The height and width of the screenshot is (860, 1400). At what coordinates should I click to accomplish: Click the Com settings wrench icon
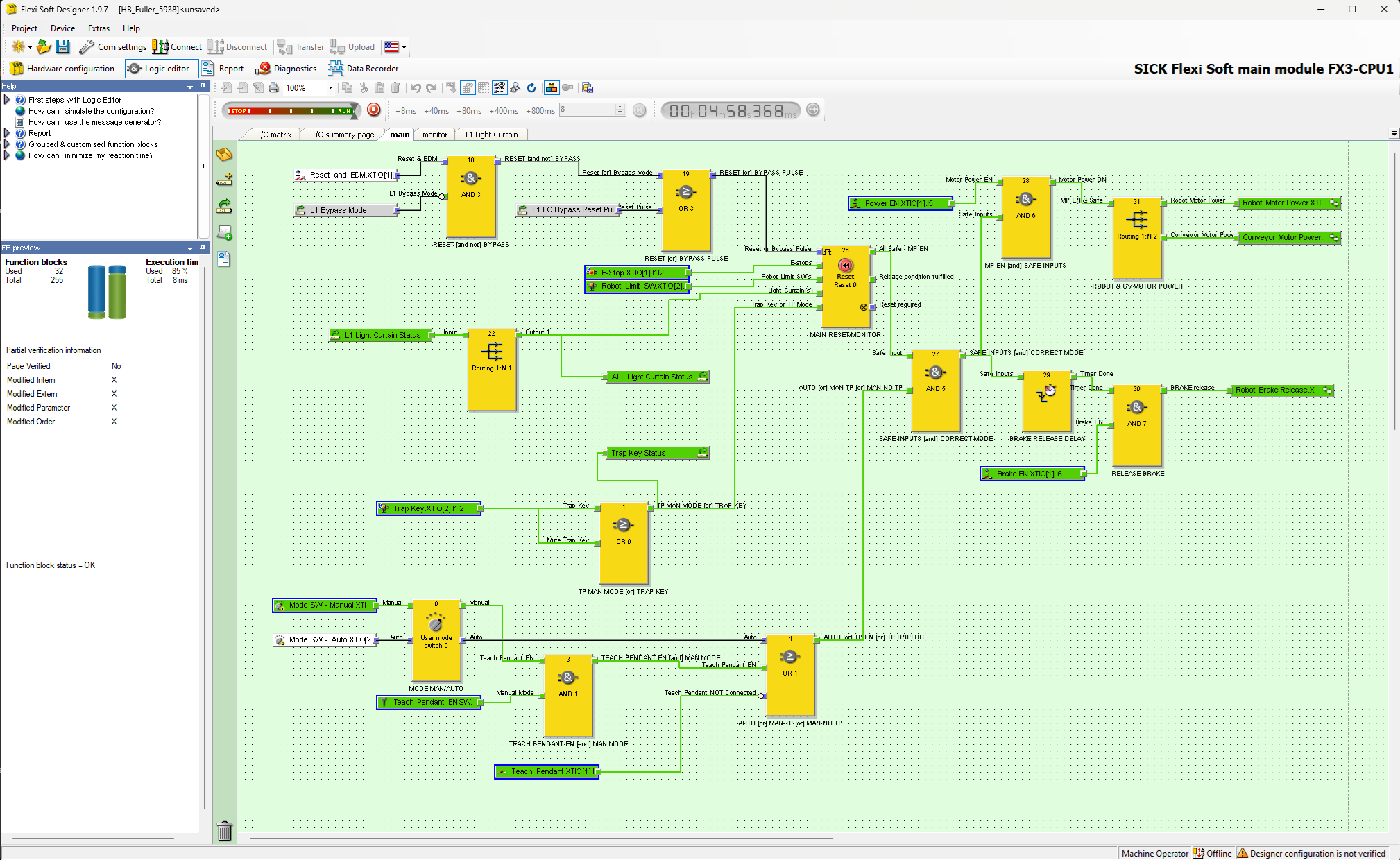[x=87, y=47]
